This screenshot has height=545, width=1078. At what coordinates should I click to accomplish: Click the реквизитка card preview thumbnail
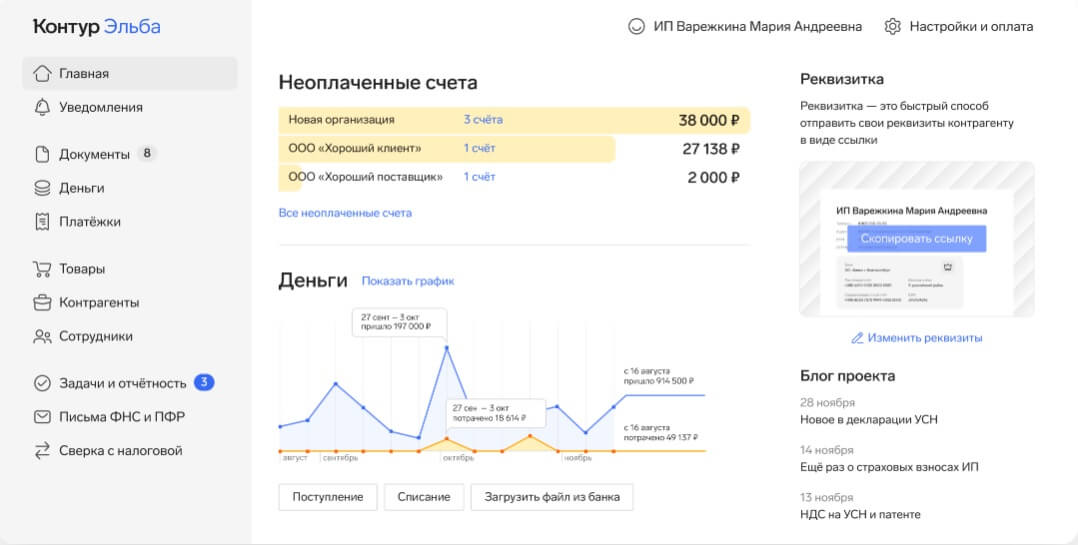point(916,239)
